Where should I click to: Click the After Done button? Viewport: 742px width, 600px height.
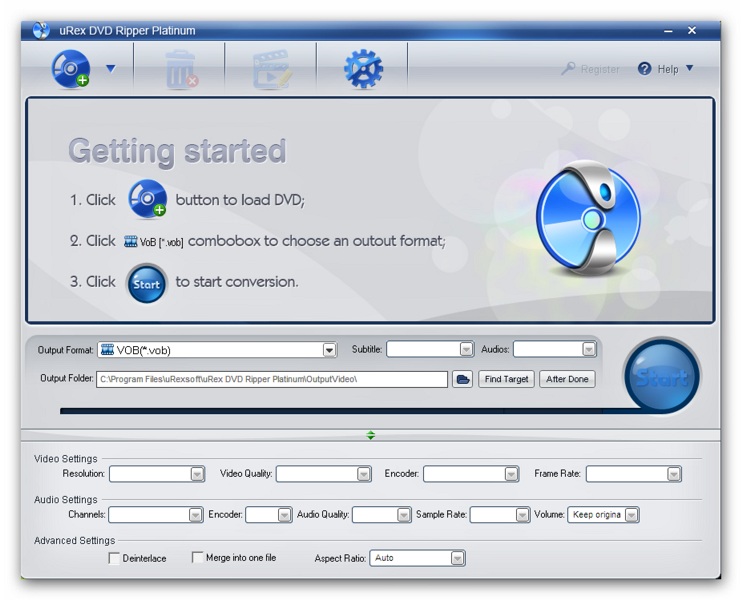[567, 379]
